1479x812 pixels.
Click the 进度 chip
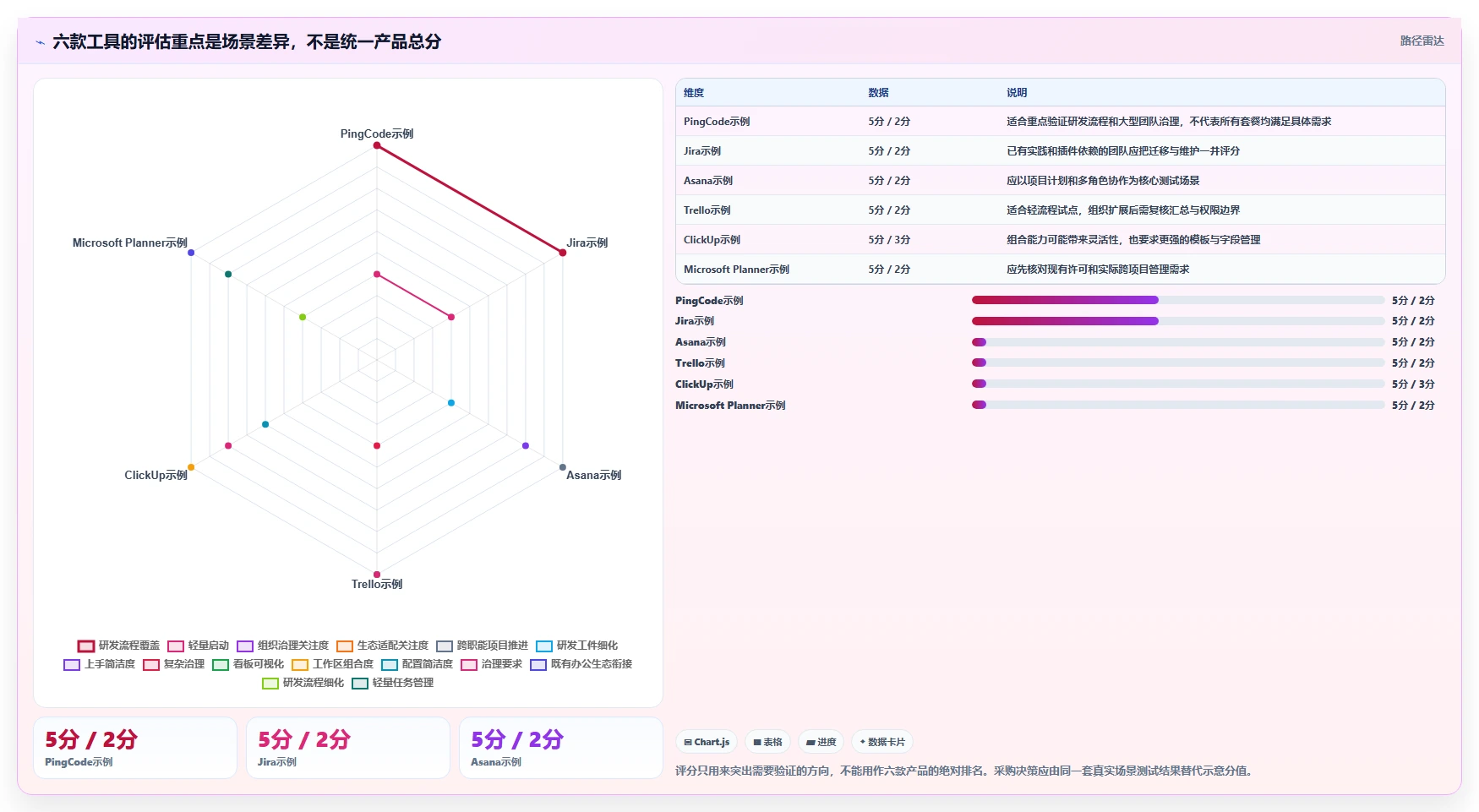point(821,742)
